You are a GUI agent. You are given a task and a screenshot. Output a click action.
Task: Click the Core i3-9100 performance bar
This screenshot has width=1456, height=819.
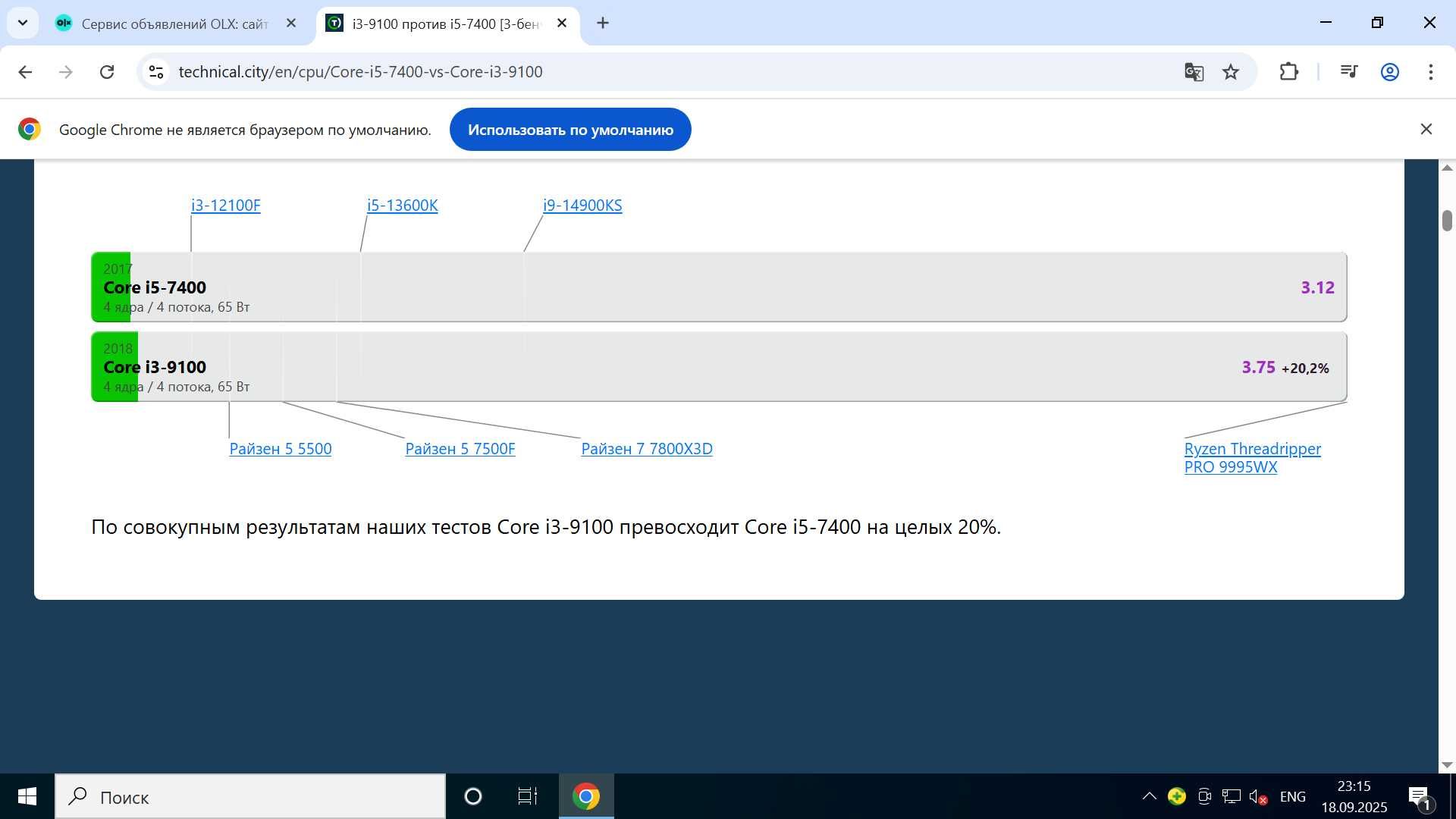coord(719,367)
